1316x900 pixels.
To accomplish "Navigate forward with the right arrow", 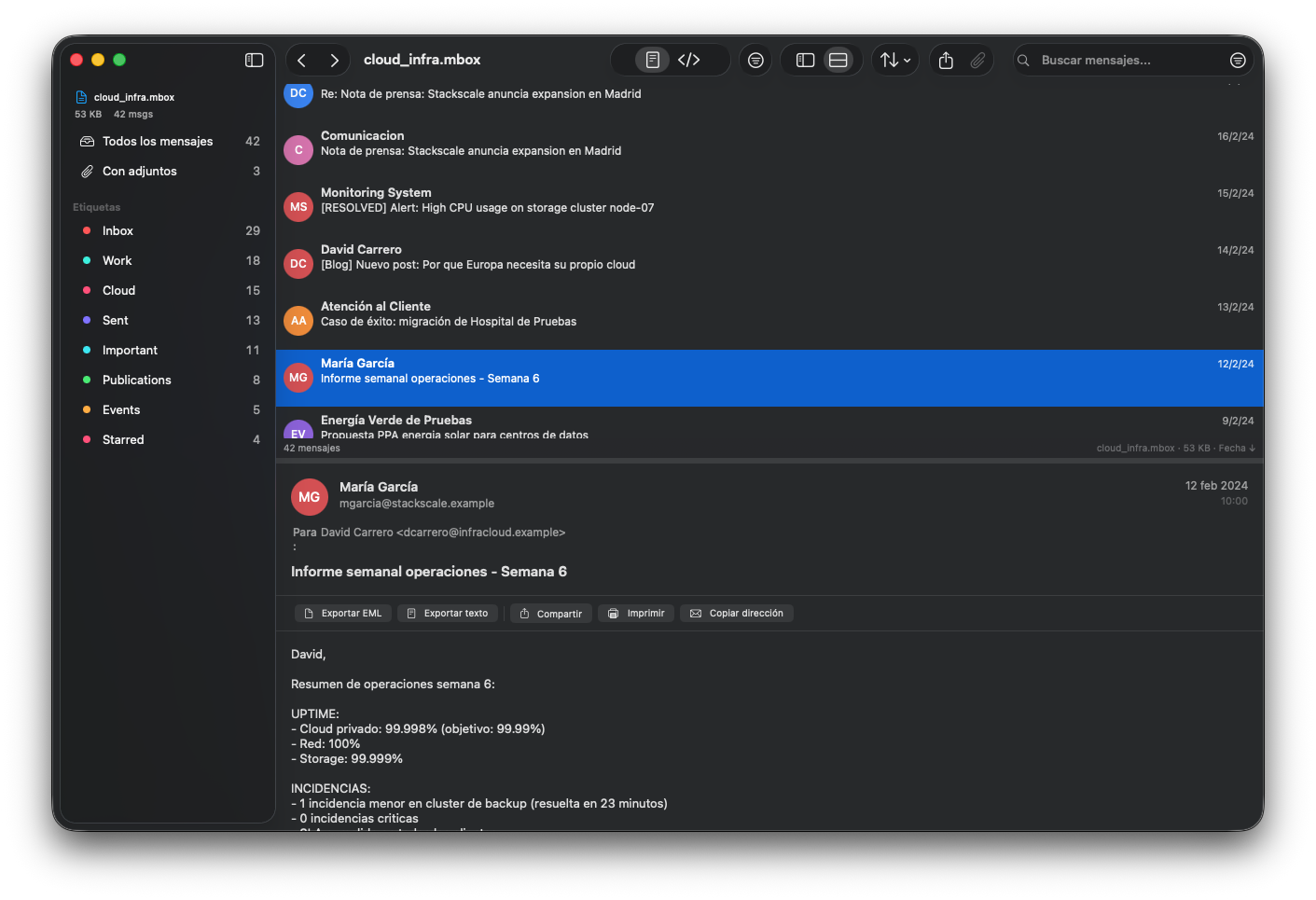I will point(333,59).
